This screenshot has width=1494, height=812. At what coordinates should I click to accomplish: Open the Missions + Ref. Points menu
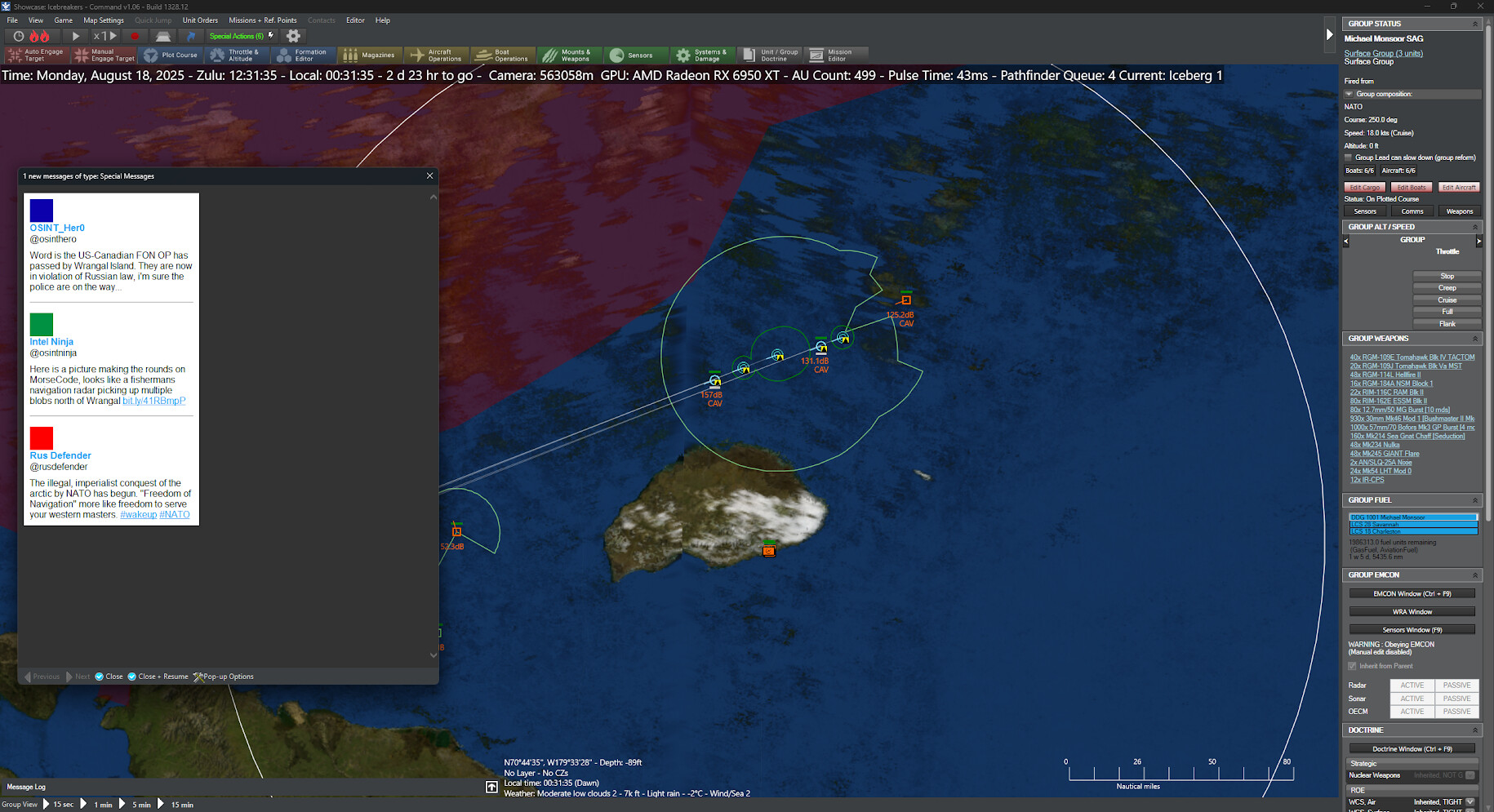261,20
